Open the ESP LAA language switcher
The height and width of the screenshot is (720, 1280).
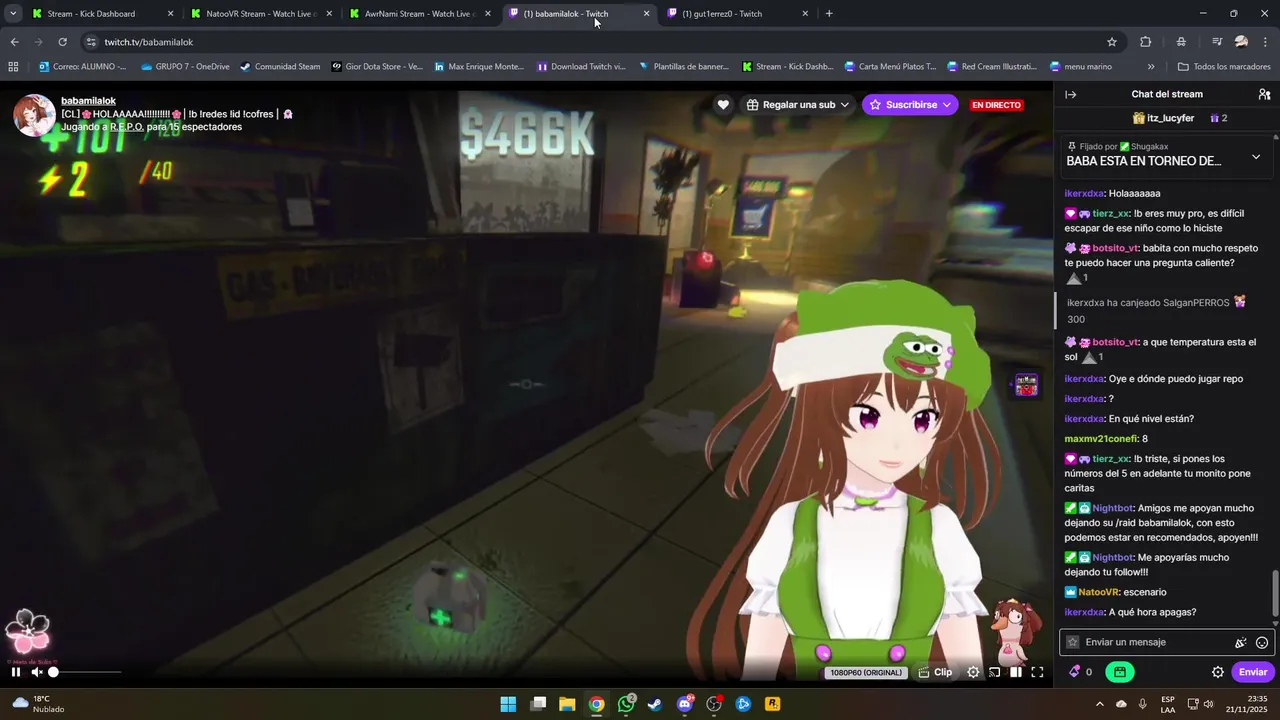[x=1168, y=704]
